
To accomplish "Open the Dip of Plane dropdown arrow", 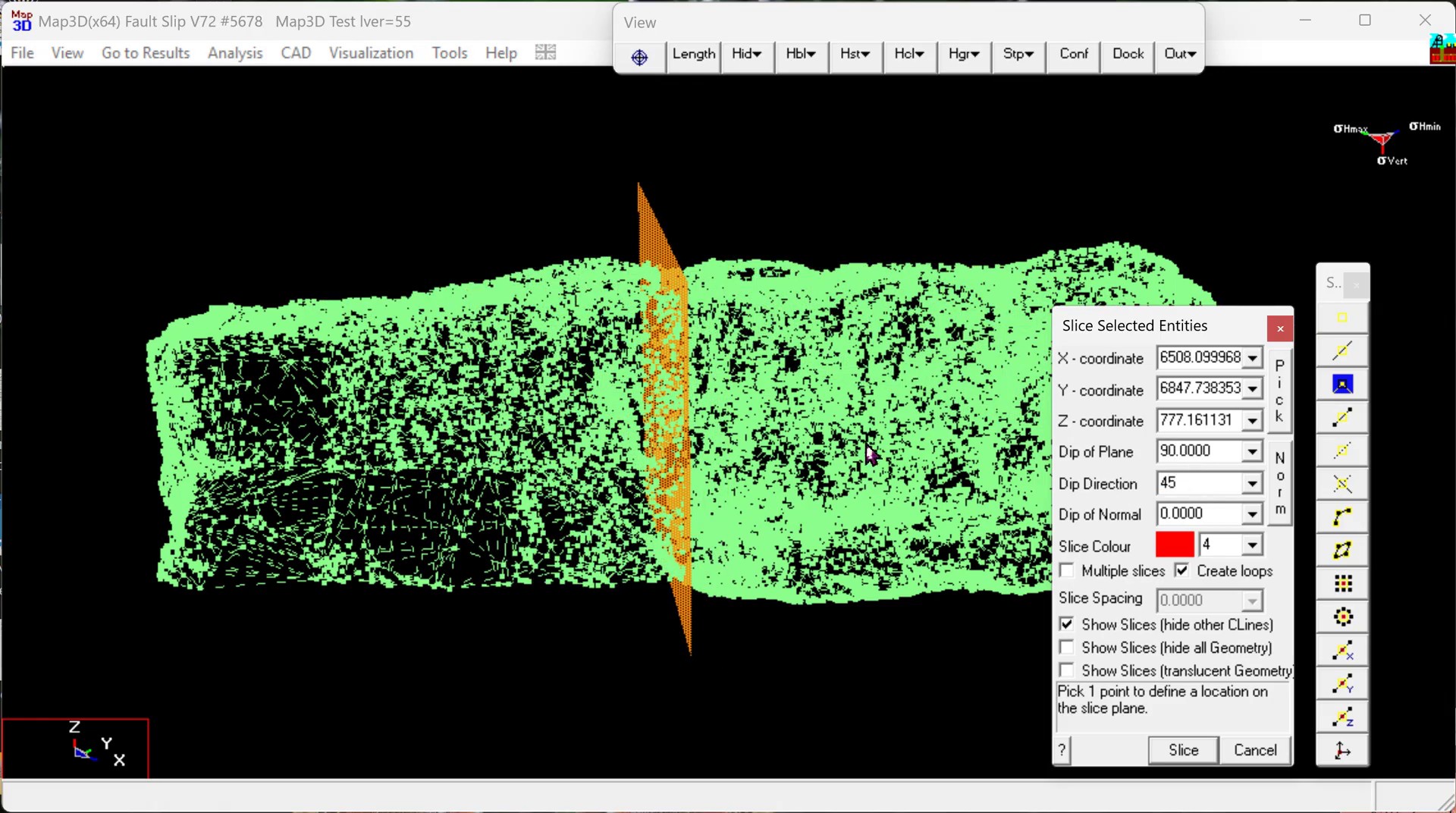I will click(1252, 452).
